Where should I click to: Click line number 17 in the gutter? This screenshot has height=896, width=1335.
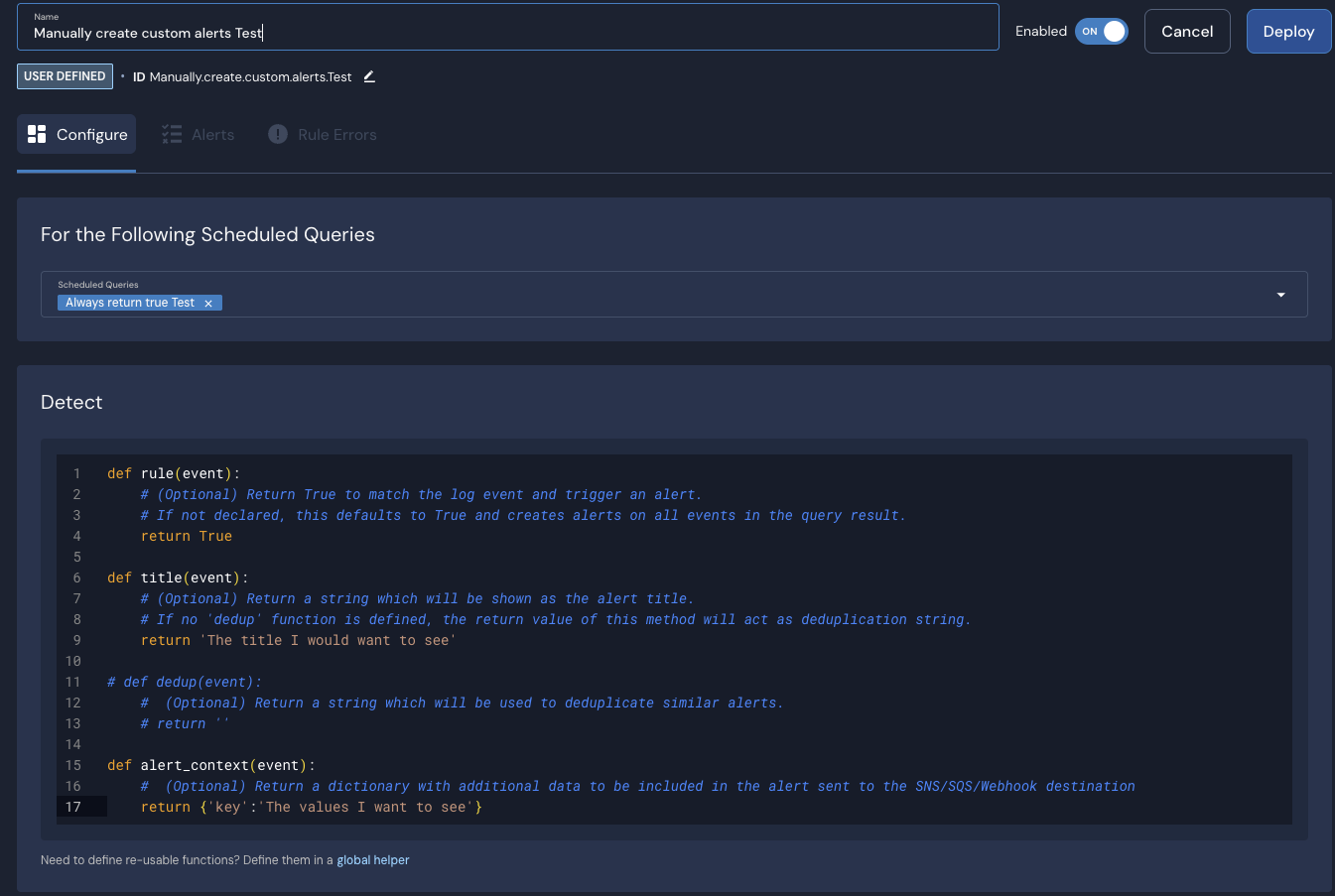[x=73, y=807]
